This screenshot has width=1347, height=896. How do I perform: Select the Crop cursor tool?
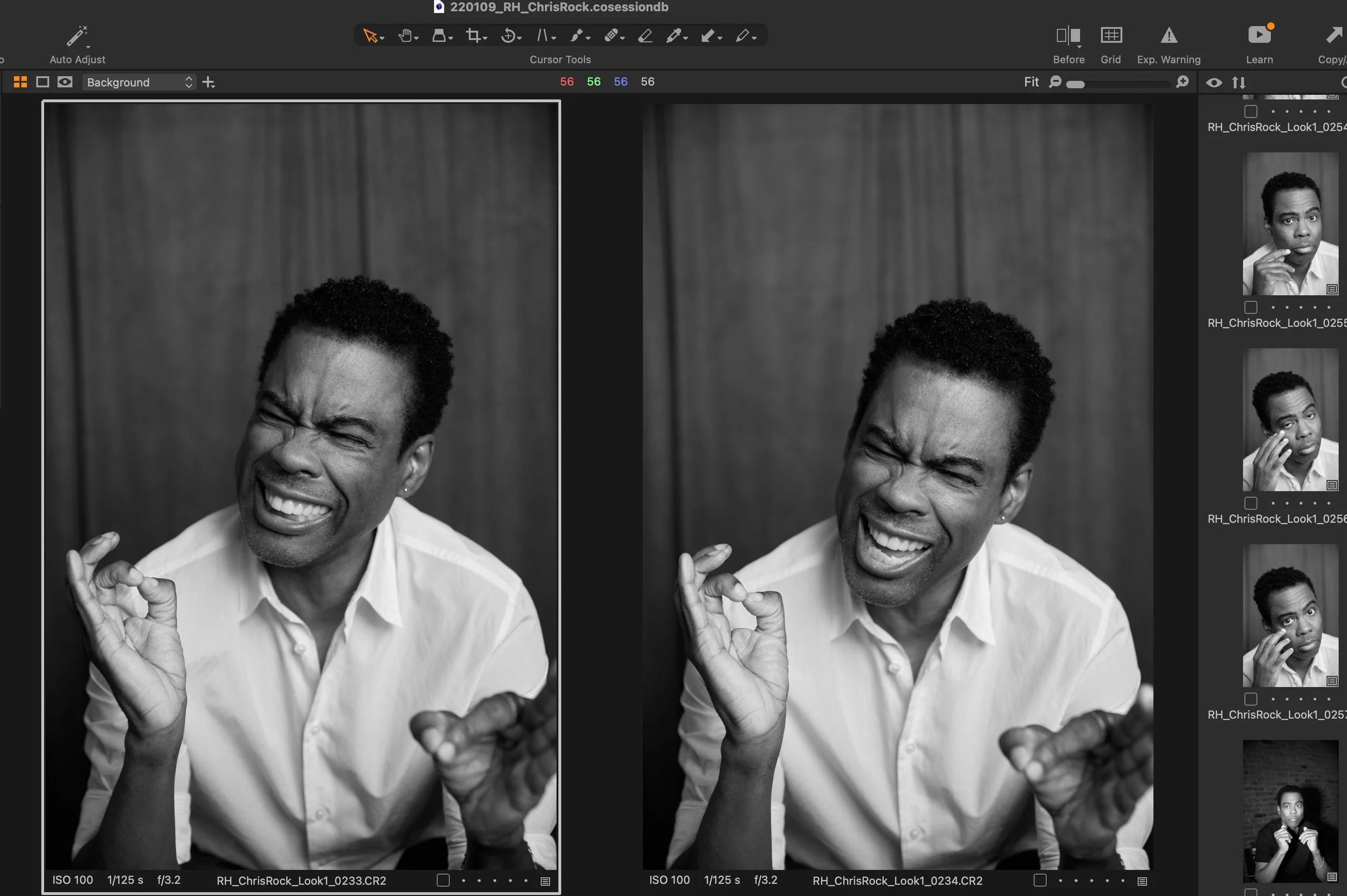[473, 36]
